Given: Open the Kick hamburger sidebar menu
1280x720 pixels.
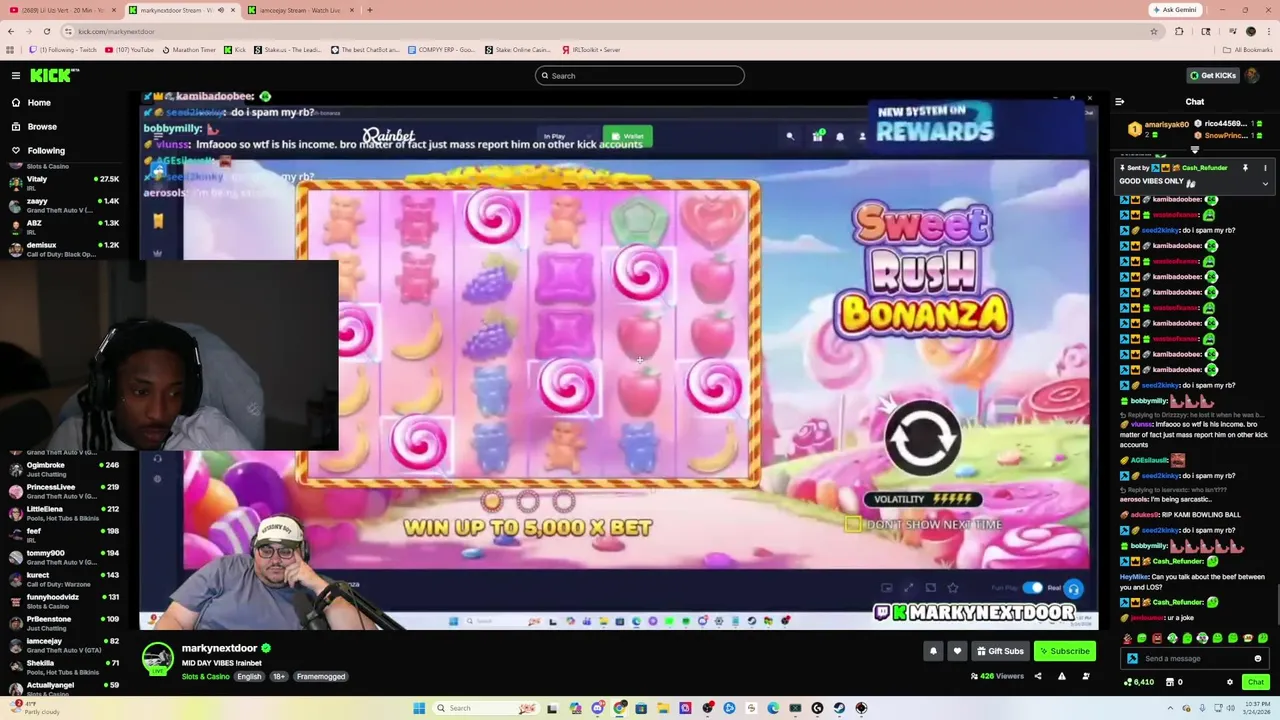Looking at the screenshot, I should [x=15, y=75].
